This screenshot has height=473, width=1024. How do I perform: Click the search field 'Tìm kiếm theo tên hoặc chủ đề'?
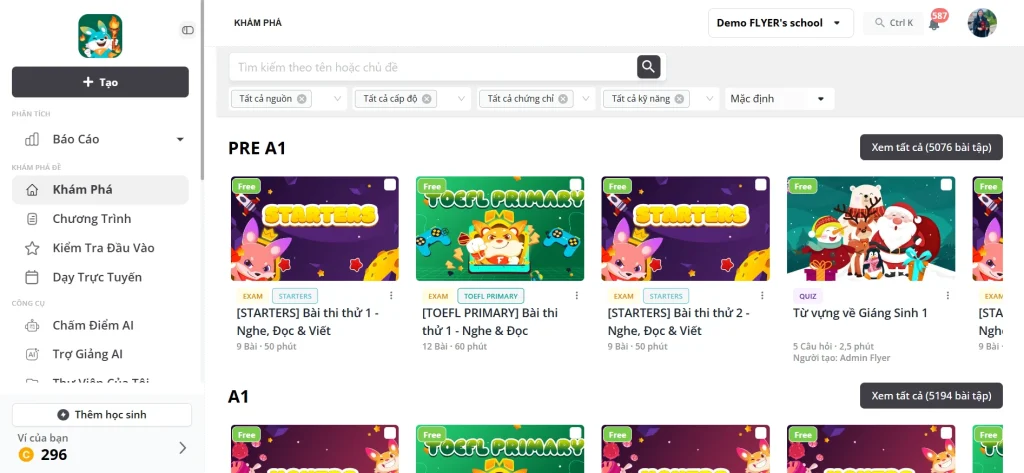pyautogui.click(x=433, y=67)
